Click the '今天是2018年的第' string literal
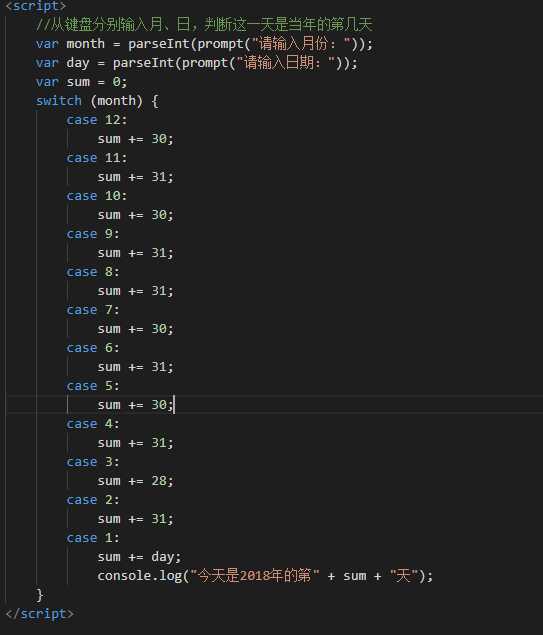This screenshot has height=635, width=543. click(x=255, y=576)
